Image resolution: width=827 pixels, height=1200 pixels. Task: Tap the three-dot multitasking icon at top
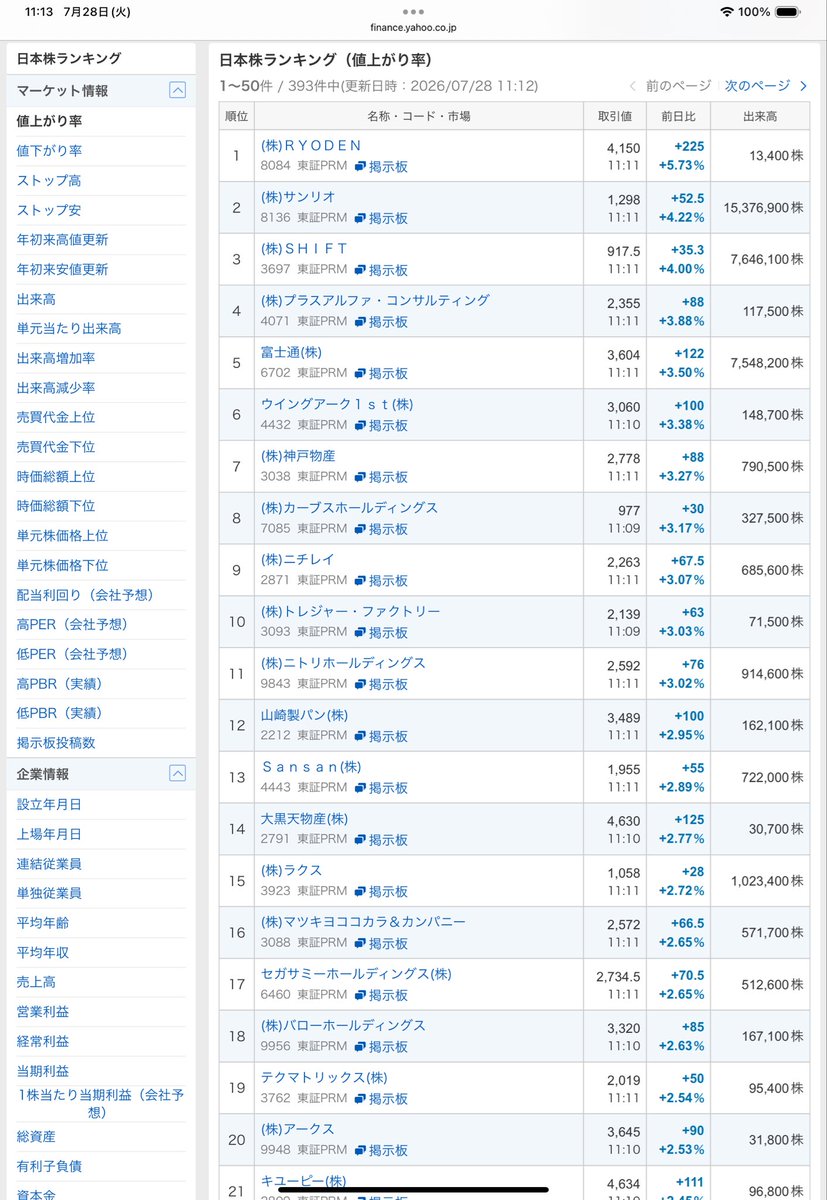[x=413, y=12]
